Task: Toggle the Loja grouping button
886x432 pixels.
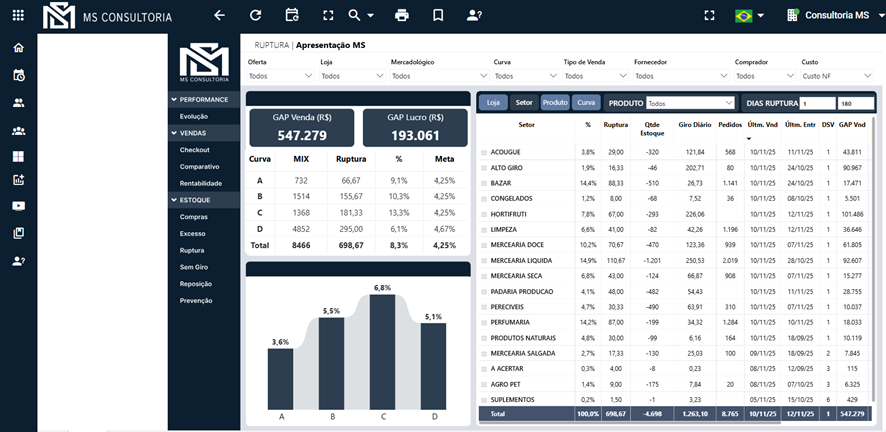Action: point(492,103)
